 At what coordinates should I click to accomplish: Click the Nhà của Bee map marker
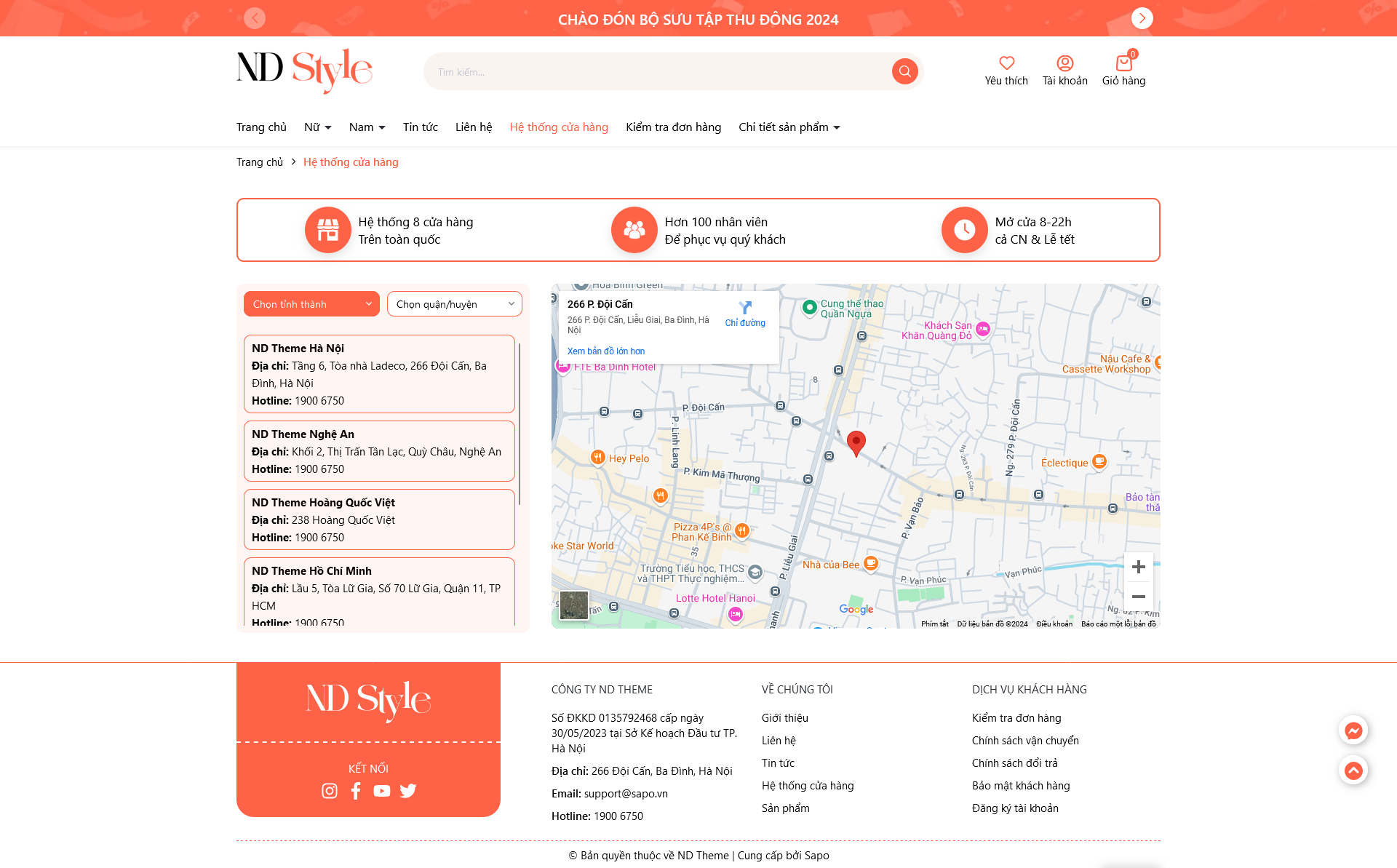click(871, 562)
